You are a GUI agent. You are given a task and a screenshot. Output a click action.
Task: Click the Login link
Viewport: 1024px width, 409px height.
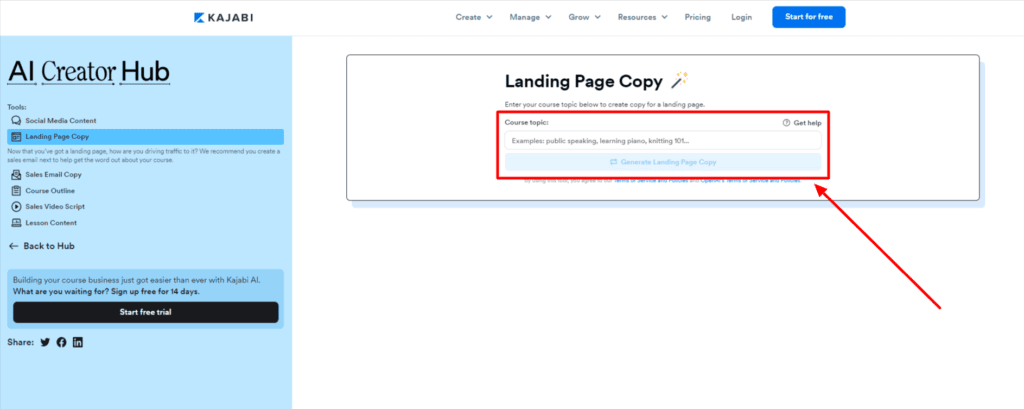741,18
